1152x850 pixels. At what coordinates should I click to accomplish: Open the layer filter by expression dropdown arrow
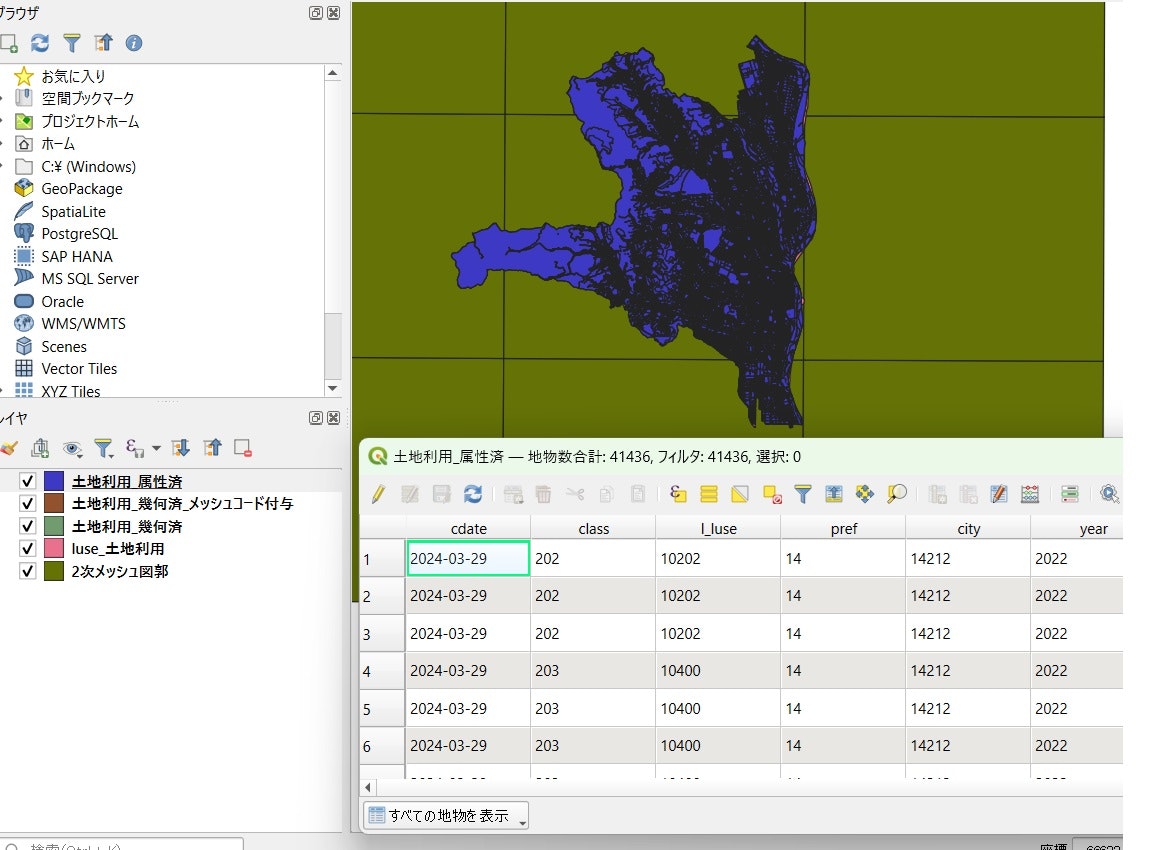click(156, 448)
